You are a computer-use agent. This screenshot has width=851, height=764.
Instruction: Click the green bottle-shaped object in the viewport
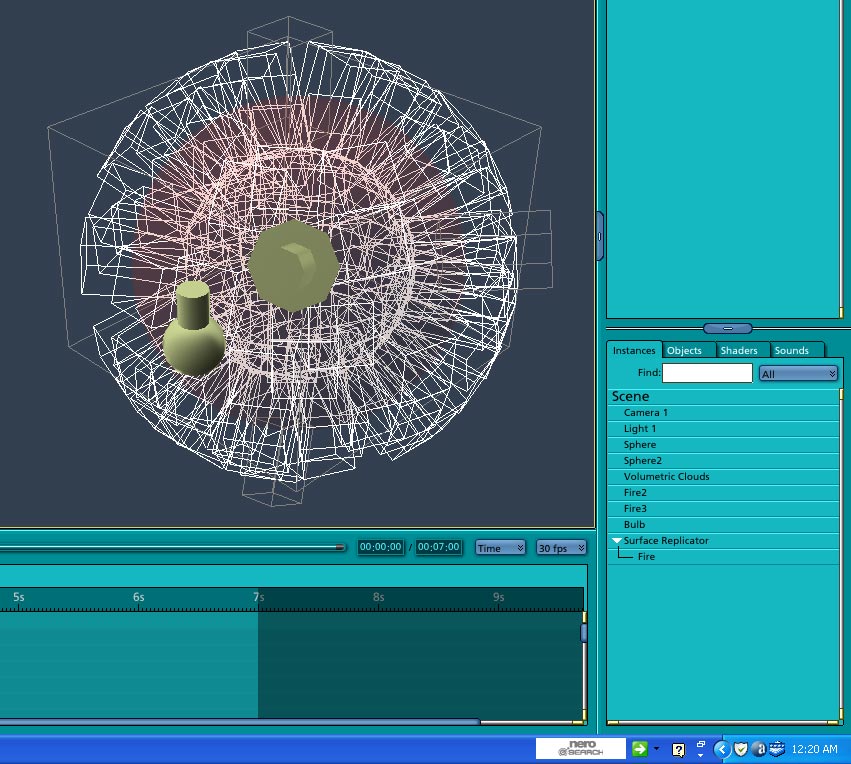(193, 328)
